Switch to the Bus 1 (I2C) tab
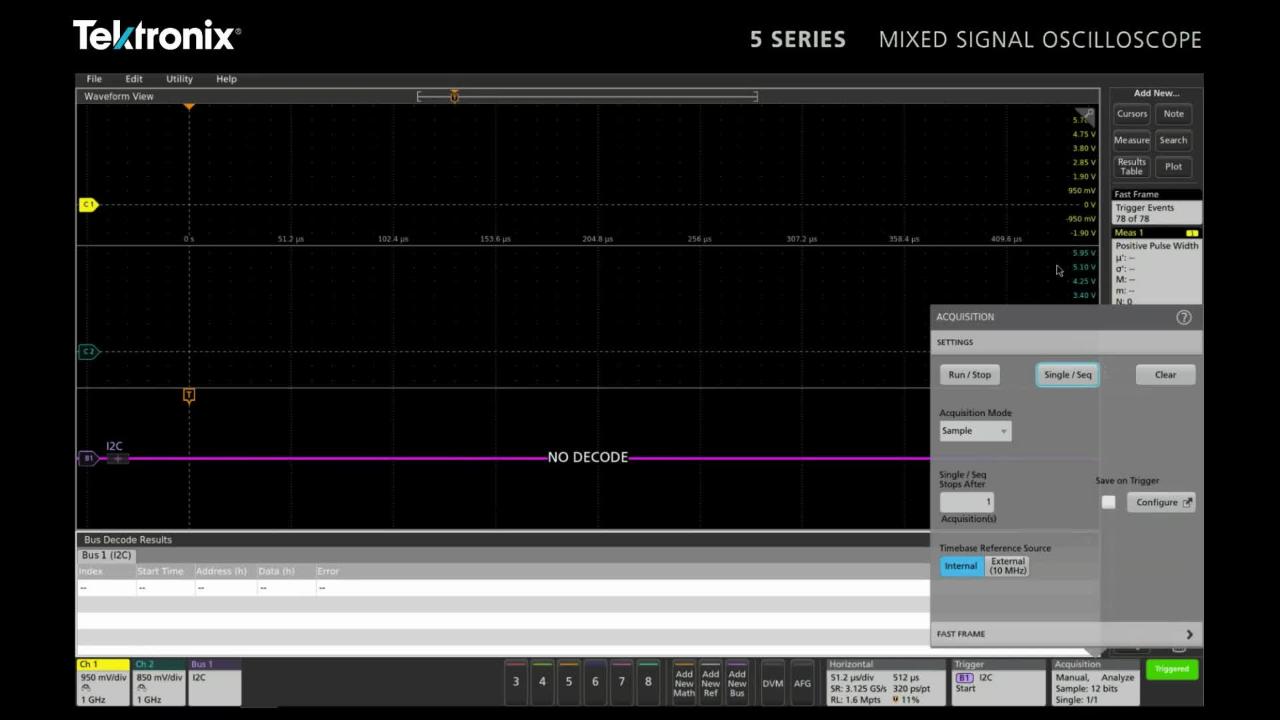 [106, 555]
